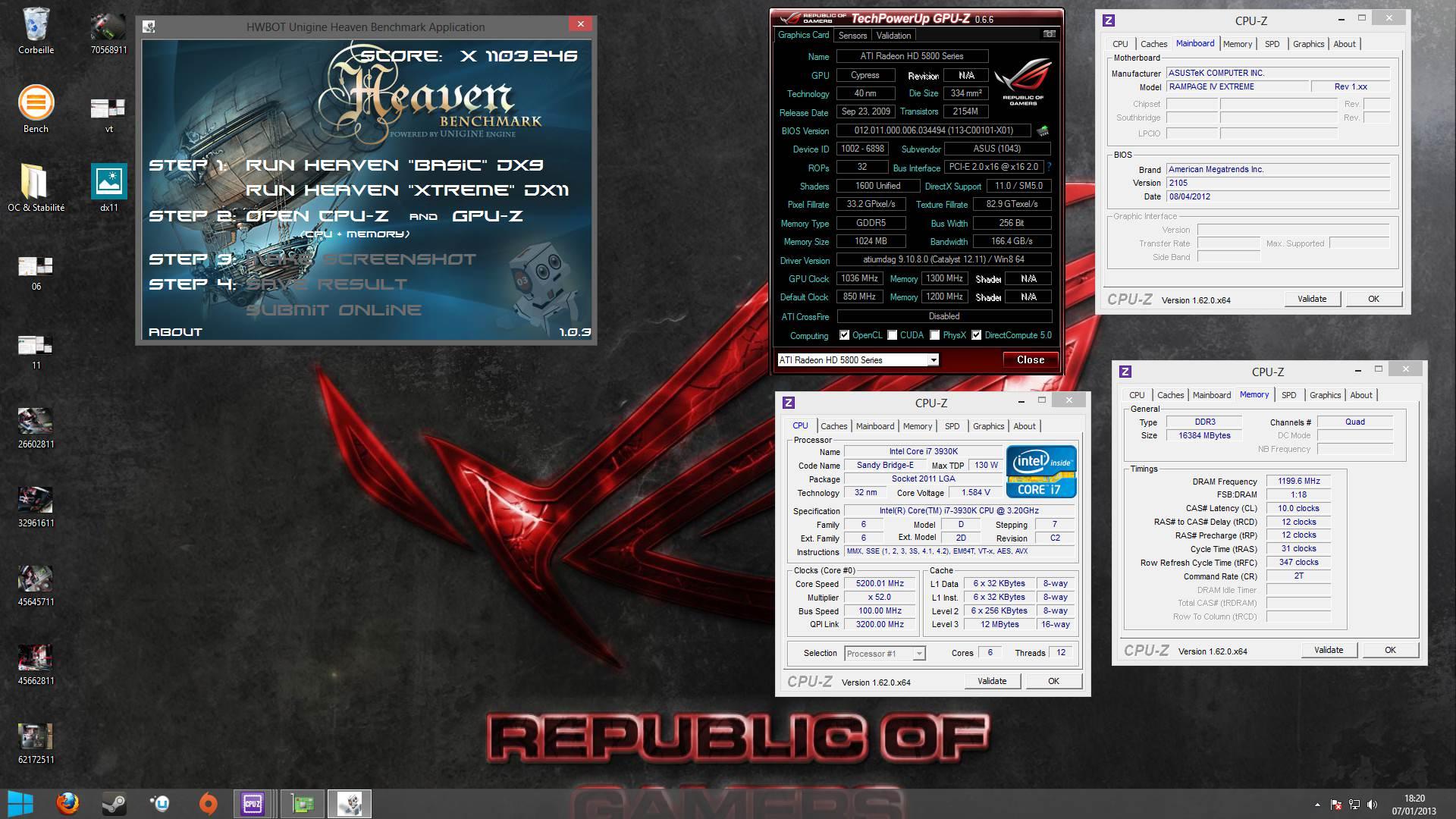
Task: Click OK in Mainboard window
Action: 1373,299
